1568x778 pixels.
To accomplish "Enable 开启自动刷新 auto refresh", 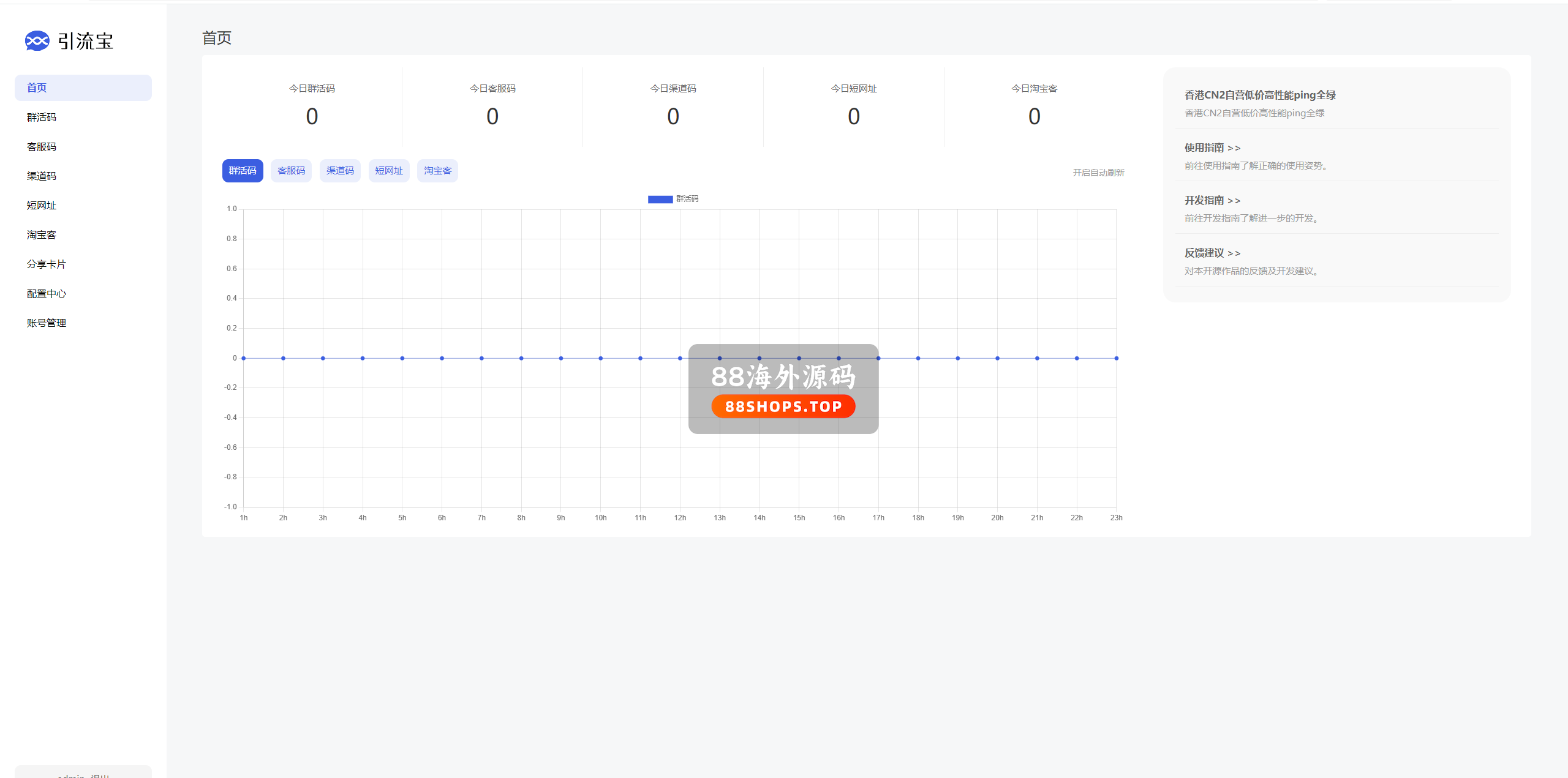I will [x=1098, y=173].
